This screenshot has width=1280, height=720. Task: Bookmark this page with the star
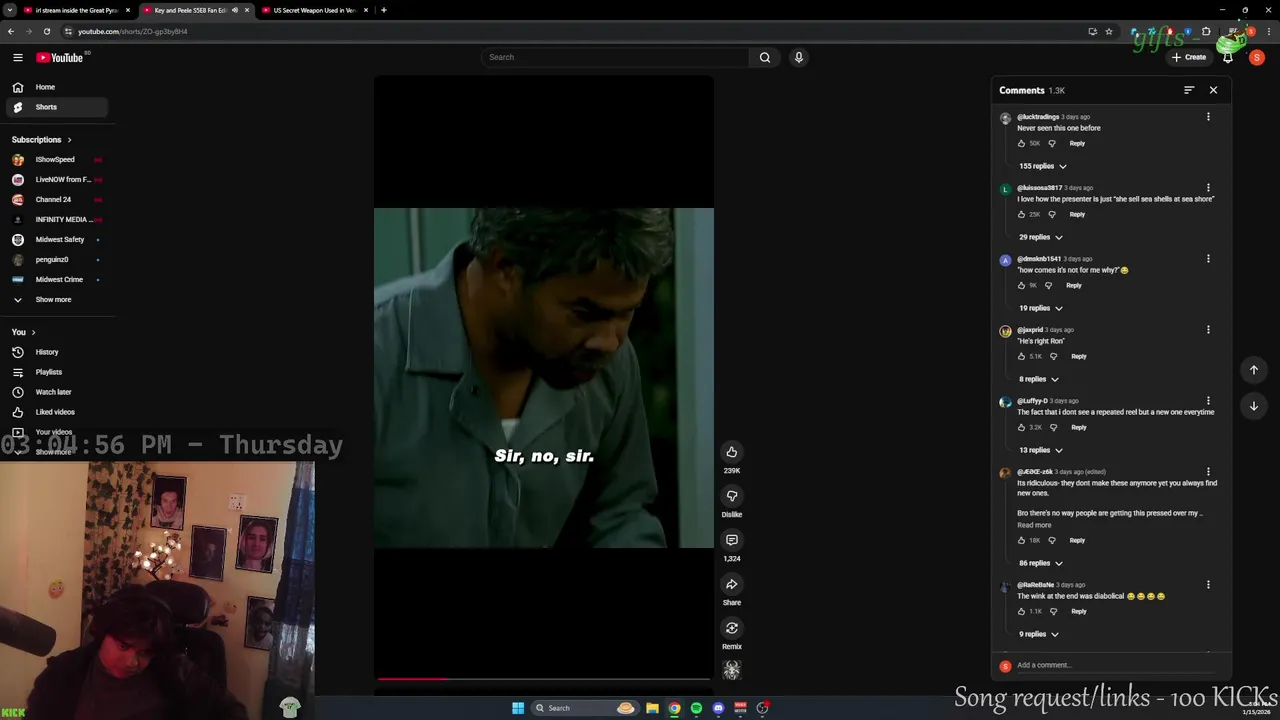tap(1109, 31)
